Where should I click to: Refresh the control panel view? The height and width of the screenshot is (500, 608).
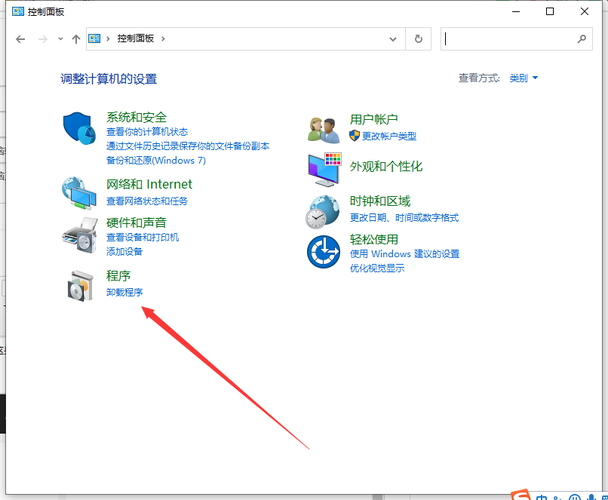(418, 39)
